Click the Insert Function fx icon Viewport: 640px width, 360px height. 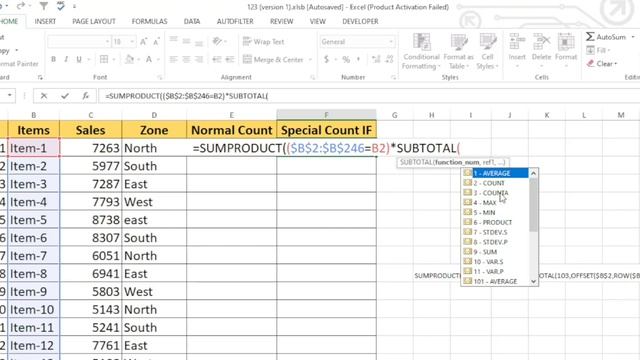coord(86,96)
